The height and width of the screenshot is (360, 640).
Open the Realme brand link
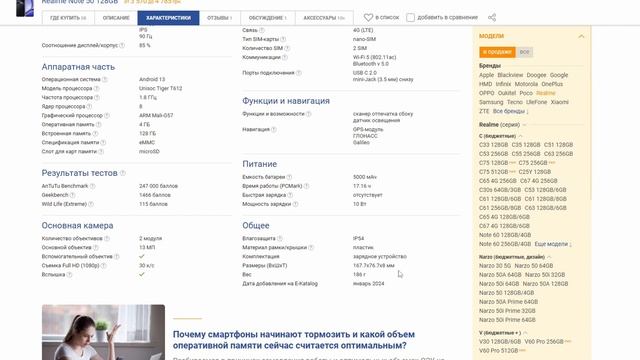coord(546,93)
